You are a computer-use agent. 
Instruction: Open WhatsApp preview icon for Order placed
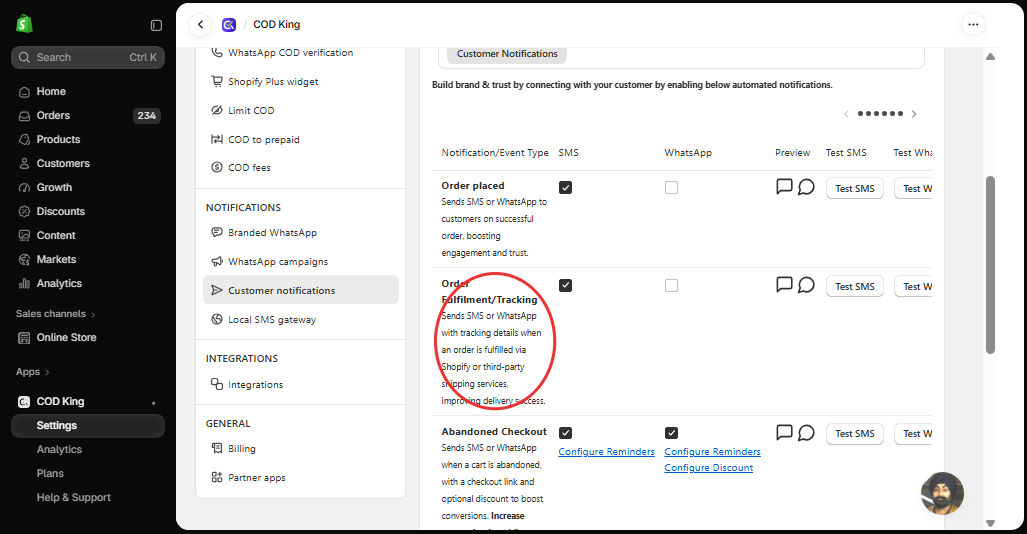coord(806,187)
